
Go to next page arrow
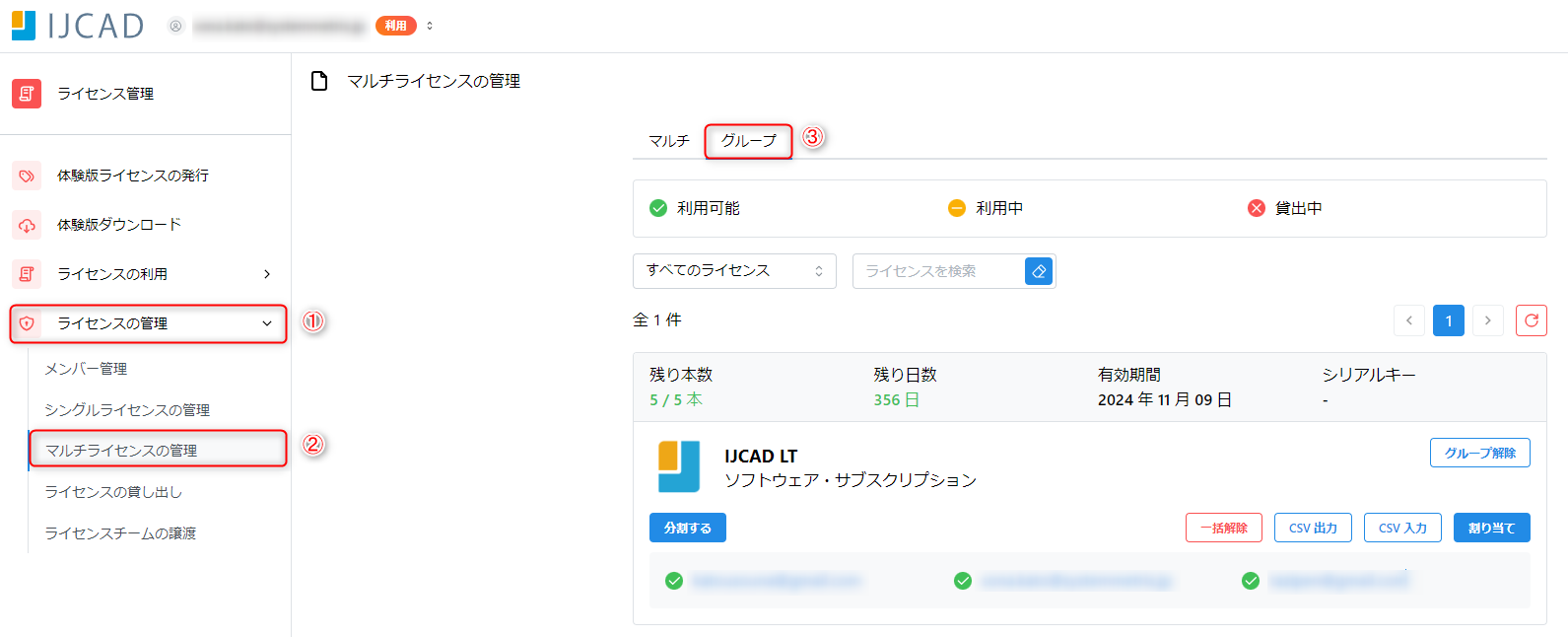point(1488,320)
